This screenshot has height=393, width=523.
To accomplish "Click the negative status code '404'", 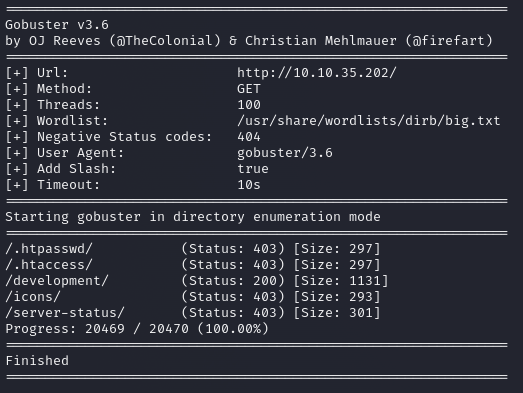I will coord(249,137).
